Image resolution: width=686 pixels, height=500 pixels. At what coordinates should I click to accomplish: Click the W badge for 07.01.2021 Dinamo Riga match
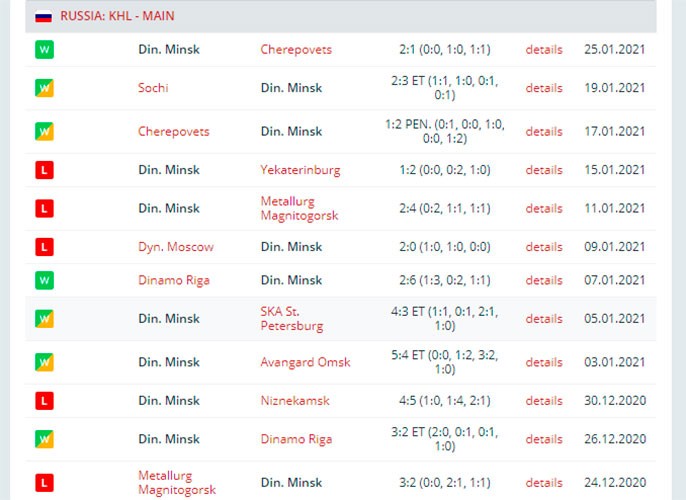[x=44, y=280]
